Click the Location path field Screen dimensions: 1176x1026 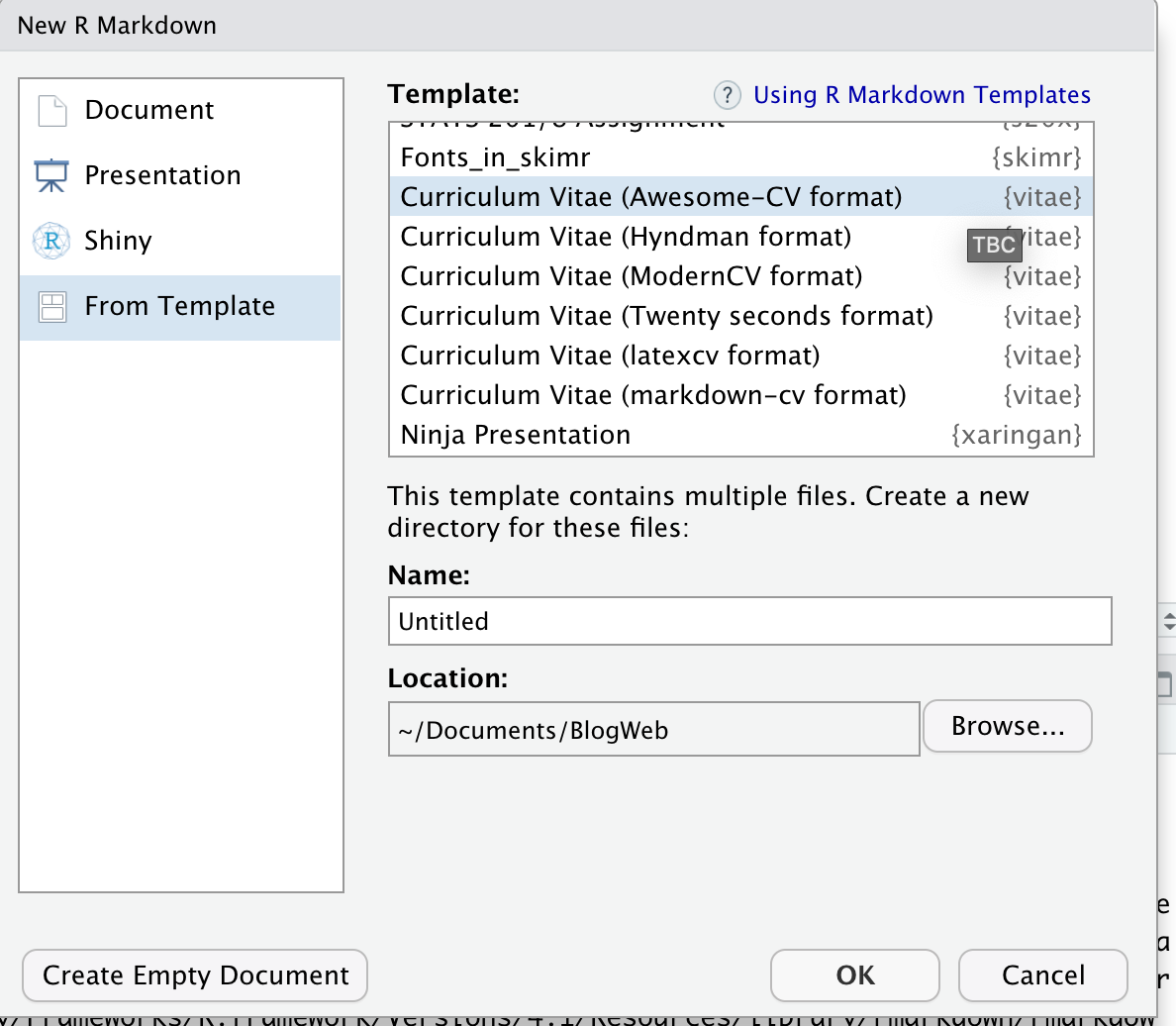click(x=654, y=730)
